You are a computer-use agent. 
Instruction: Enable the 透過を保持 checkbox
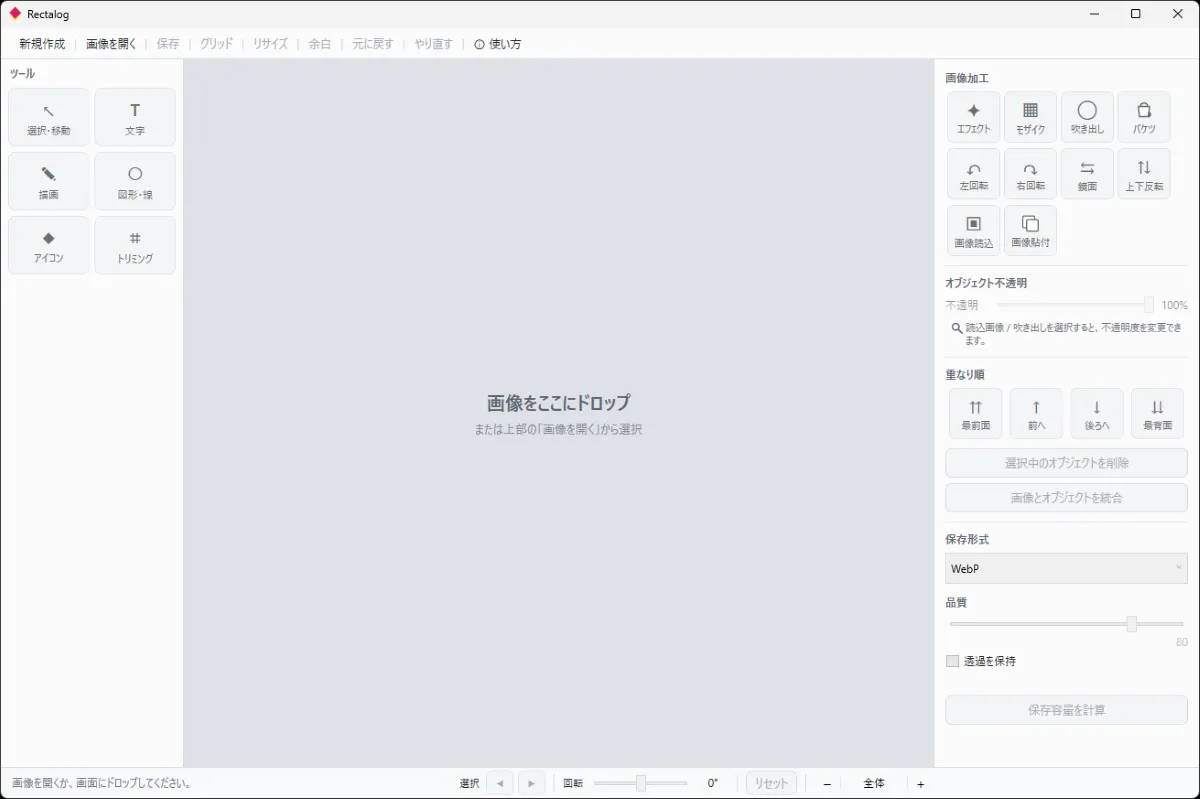point(953,661)
